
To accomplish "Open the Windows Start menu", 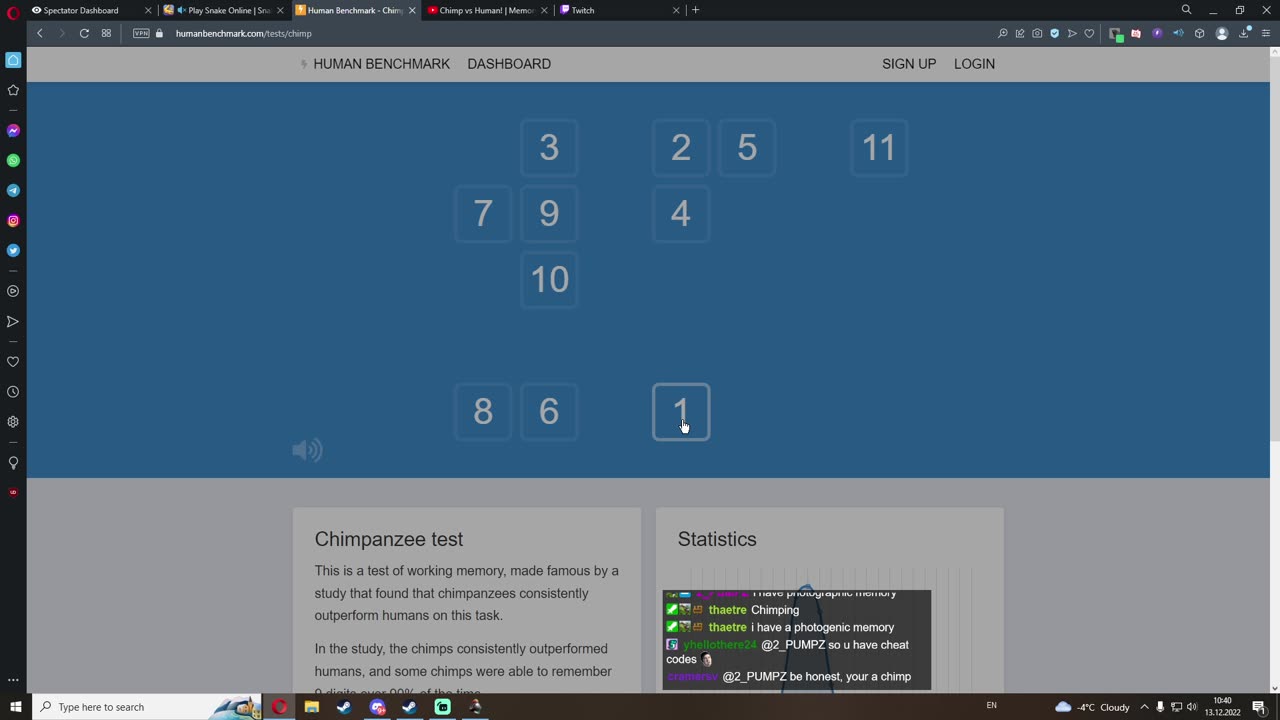I will pyautogui.click(x=15, y=707).
